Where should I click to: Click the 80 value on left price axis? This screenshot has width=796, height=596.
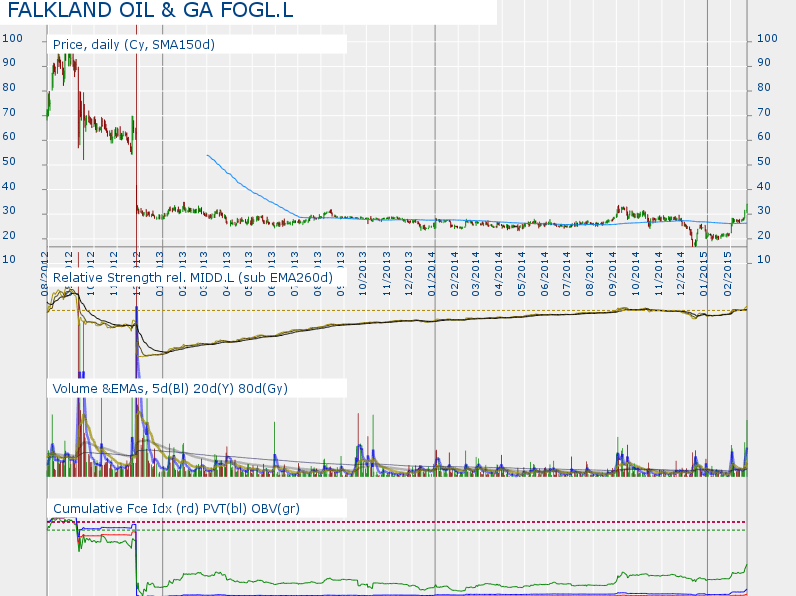tap(9, 87)
